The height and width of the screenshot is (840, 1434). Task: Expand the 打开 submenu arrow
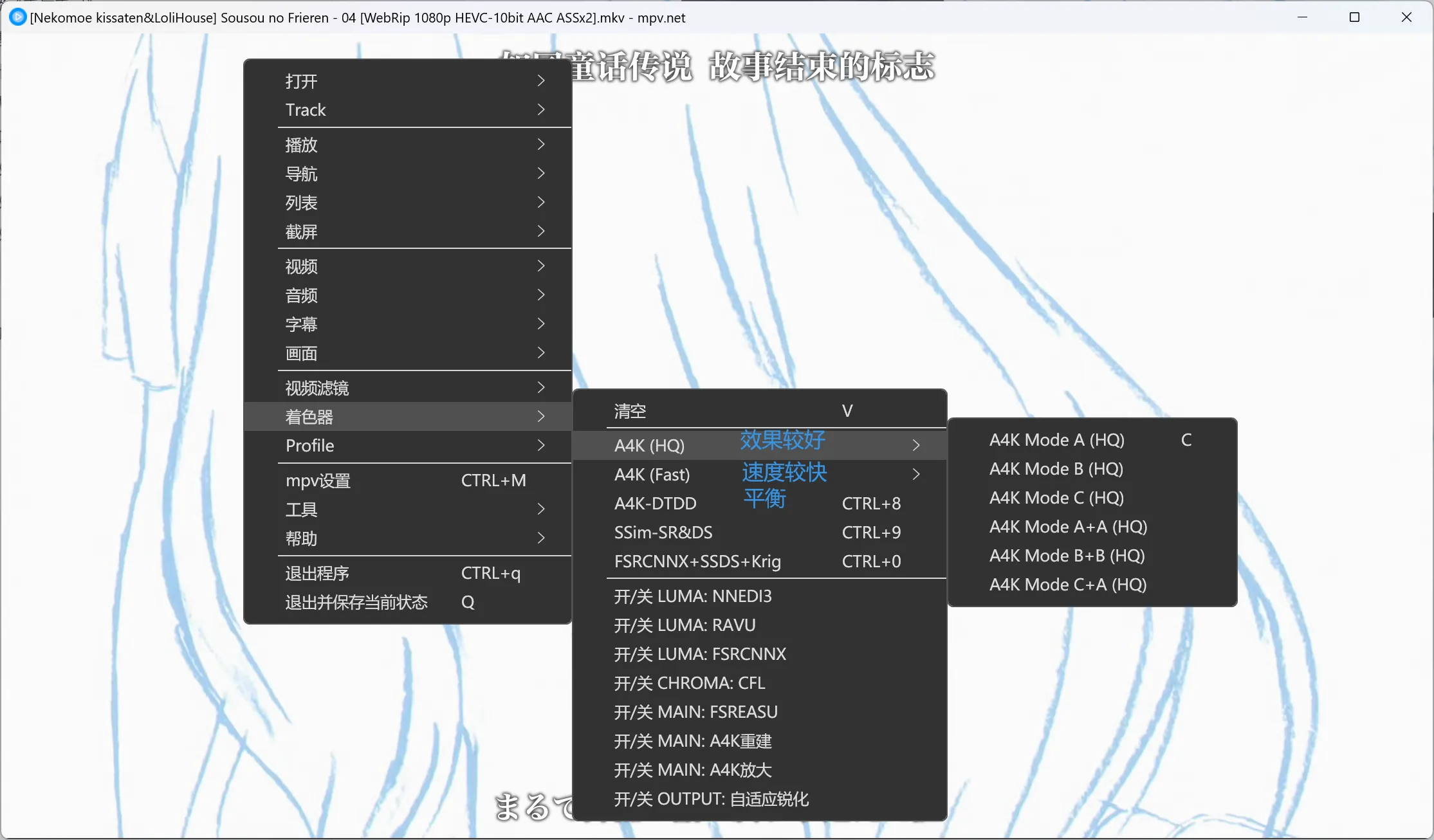point(540,81)
